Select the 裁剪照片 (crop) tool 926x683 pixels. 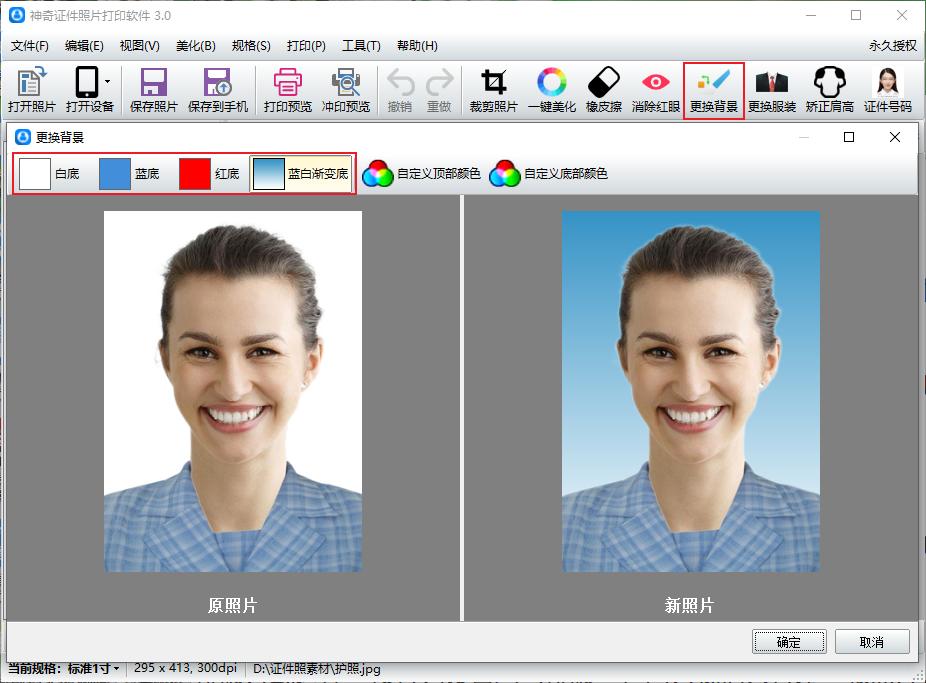493,90
